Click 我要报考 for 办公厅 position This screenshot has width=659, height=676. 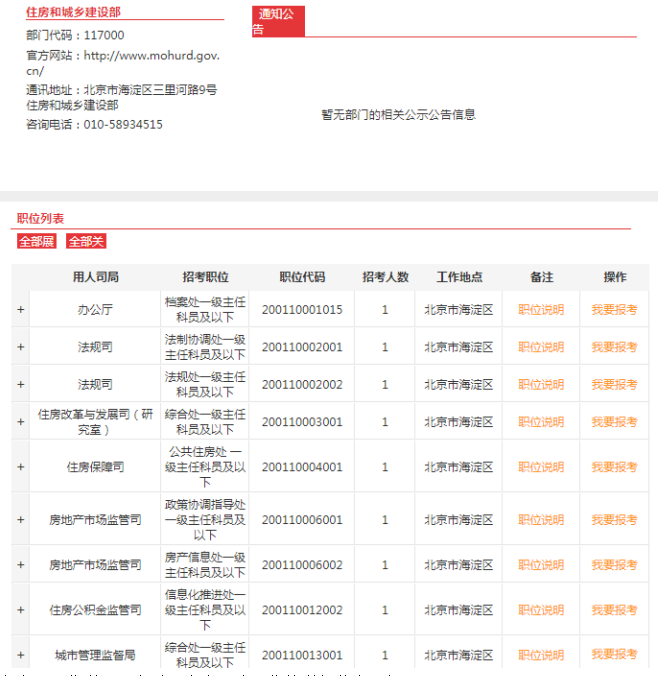coord(614,310)
